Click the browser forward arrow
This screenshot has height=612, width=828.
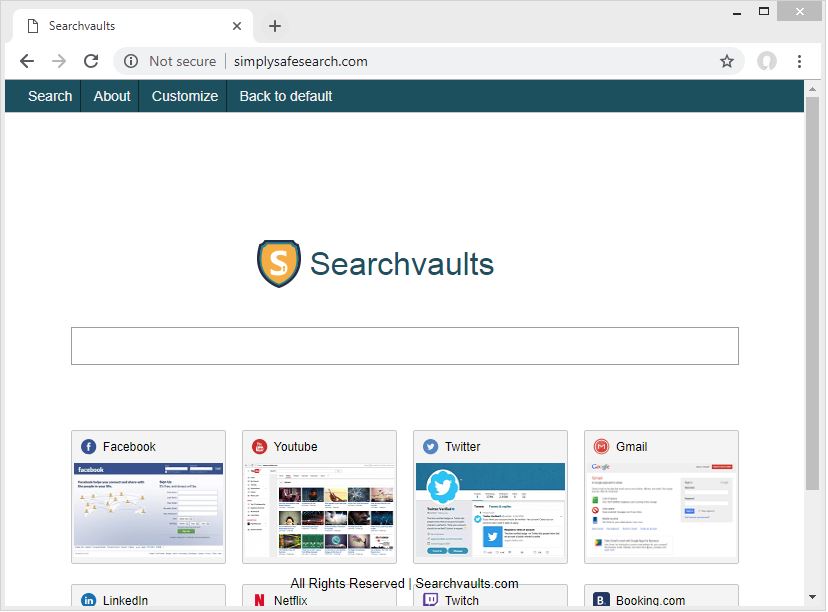pyautogui.click(x=59, y=61)
